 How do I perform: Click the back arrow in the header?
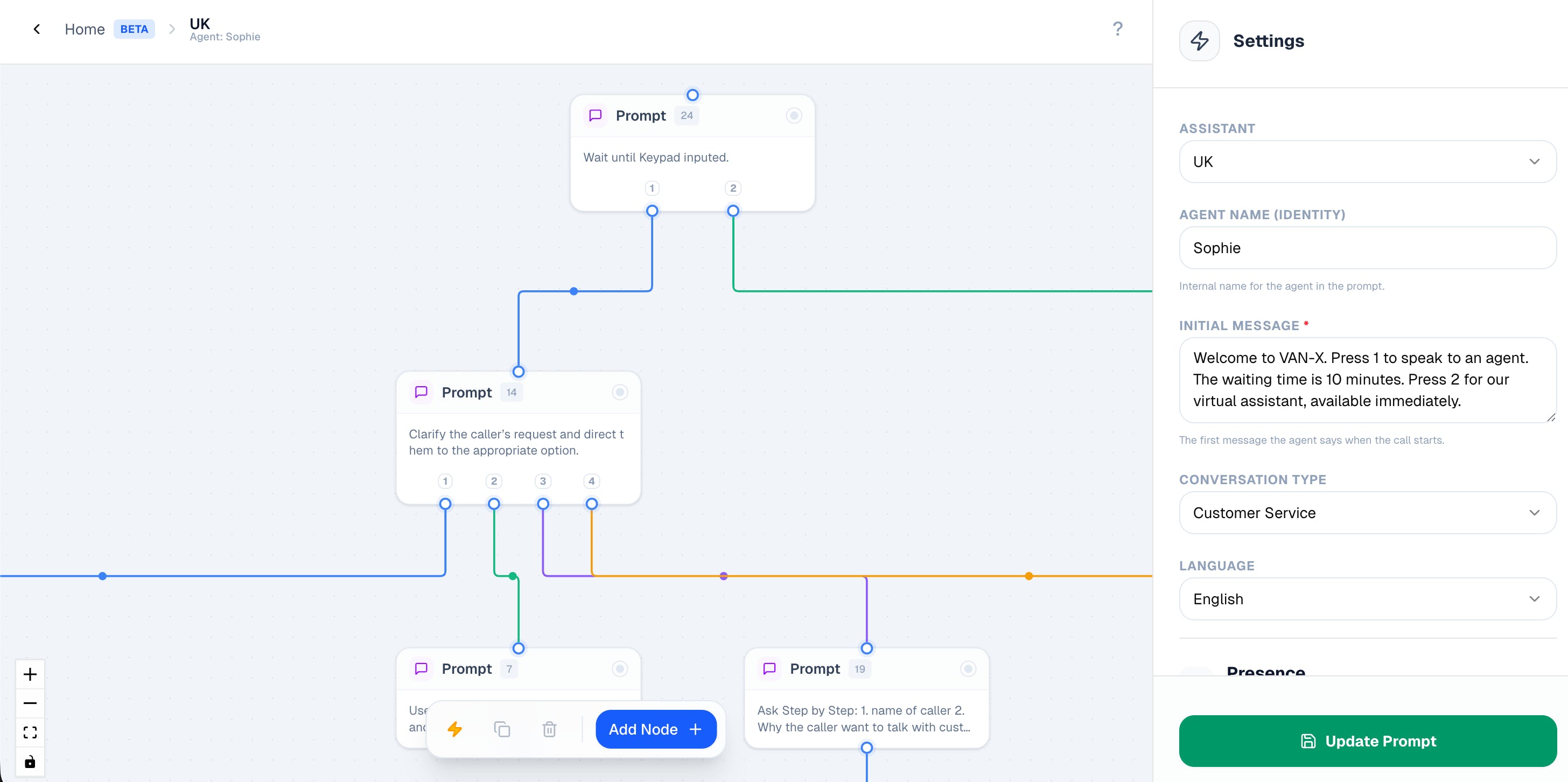(x=37, y=29)
